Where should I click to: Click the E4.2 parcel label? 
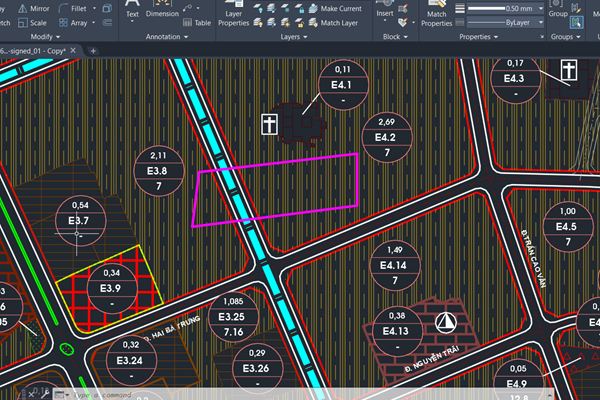(386, 137)
